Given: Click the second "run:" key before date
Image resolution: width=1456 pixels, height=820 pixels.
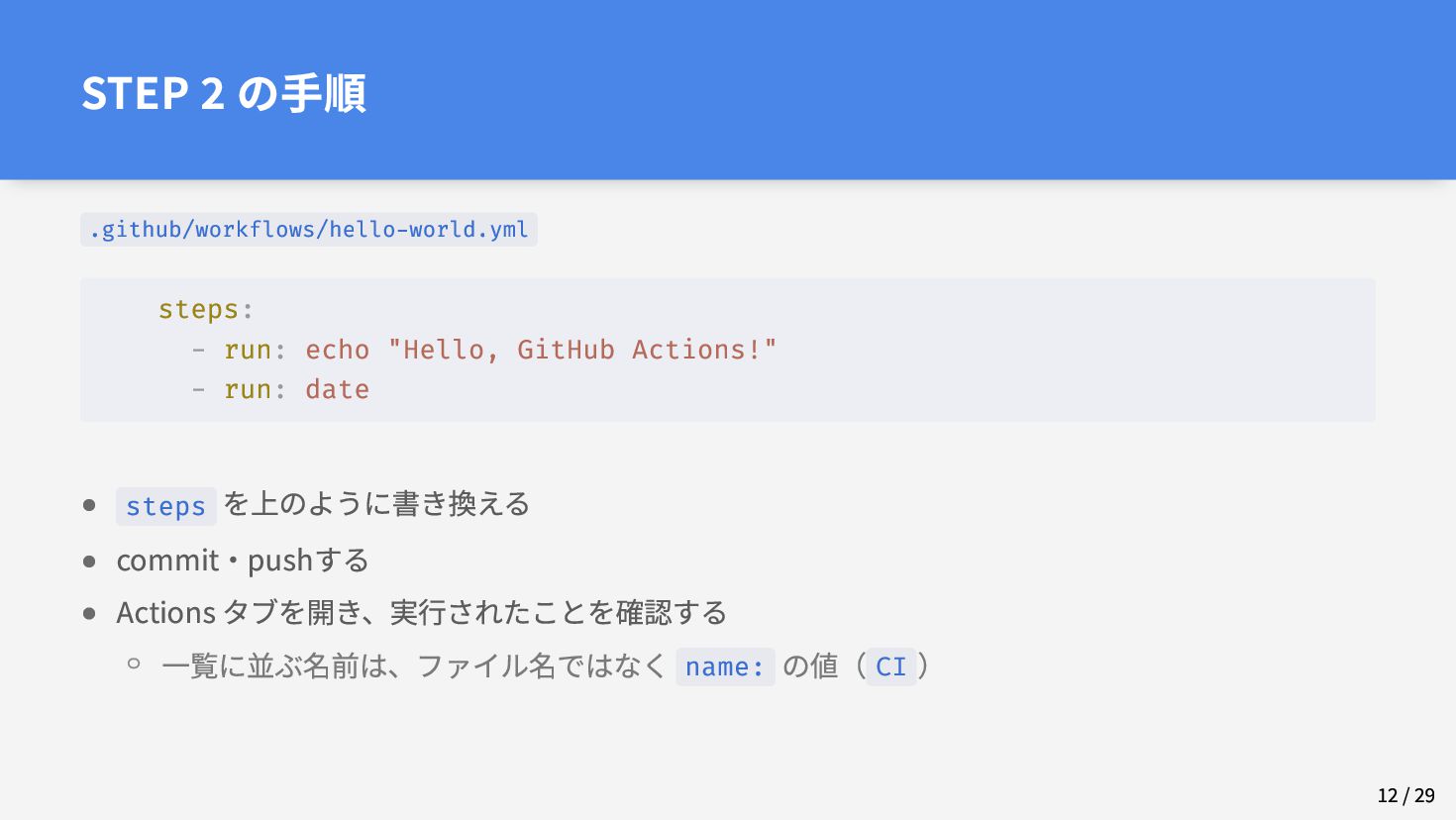Looking at the screenshot, I should coord(255,389).
